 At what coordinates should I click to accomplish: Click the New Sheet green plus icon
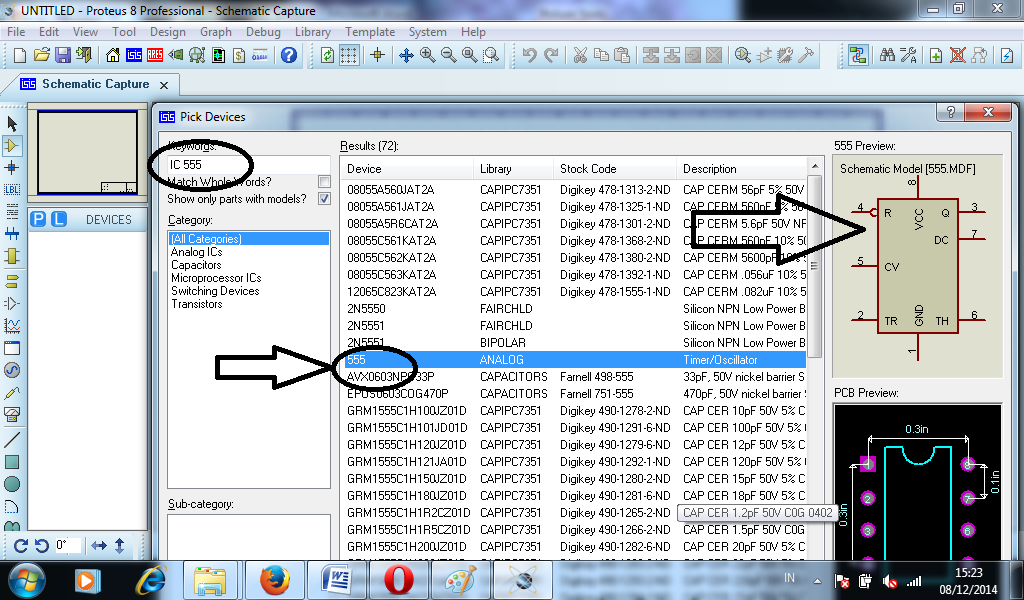pyautogui.click(x=936, y=55)
